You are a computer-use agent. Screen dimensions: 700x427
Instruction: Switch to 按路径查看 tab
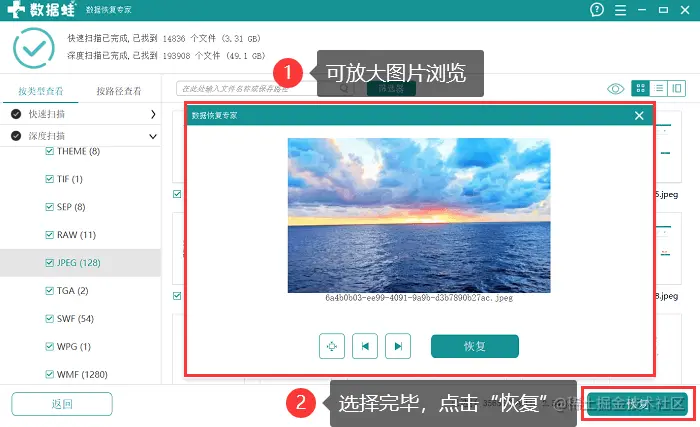[x=119, y=91]
